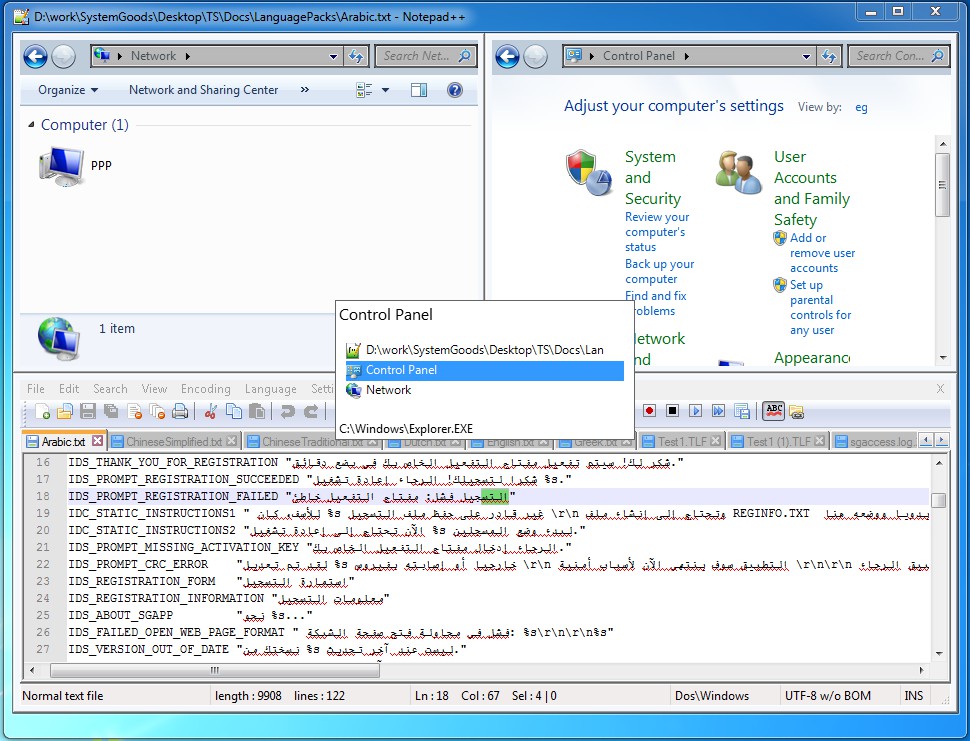This screenshot has width=970, height=741.
Task: Click refresh icon beside Control Panel address bar
Action: click(829, 56)
